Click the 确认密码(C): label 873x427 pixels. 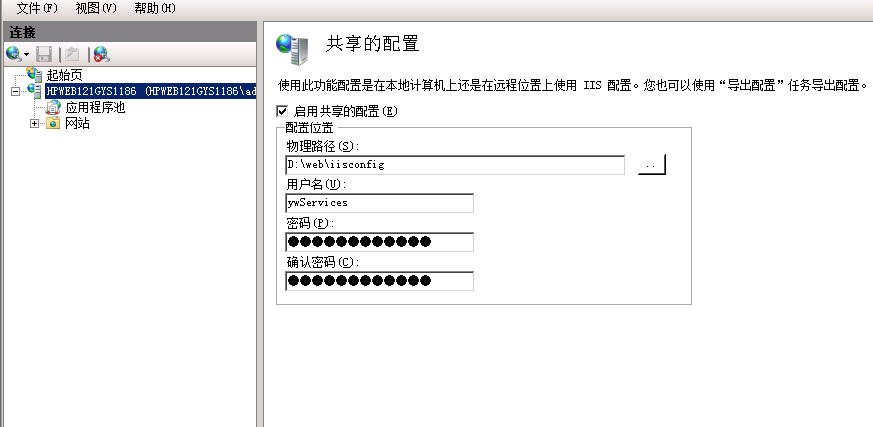click(x=323, y=262)
